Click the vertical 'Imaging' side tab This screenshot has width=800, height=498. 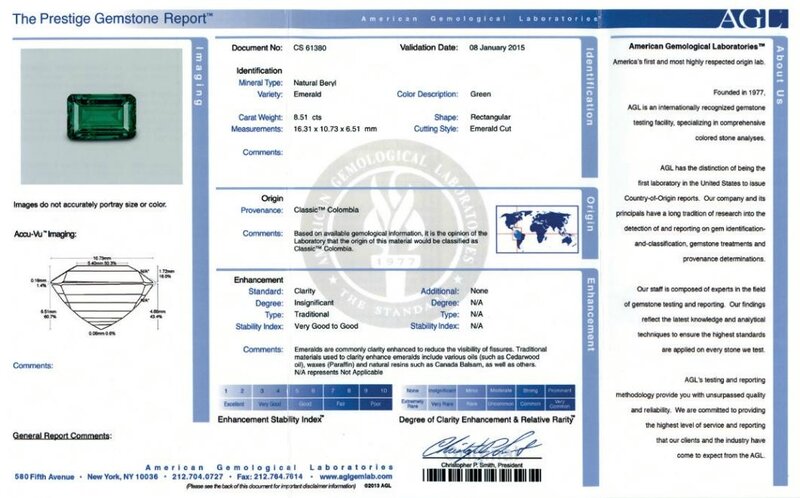[199, 77]
